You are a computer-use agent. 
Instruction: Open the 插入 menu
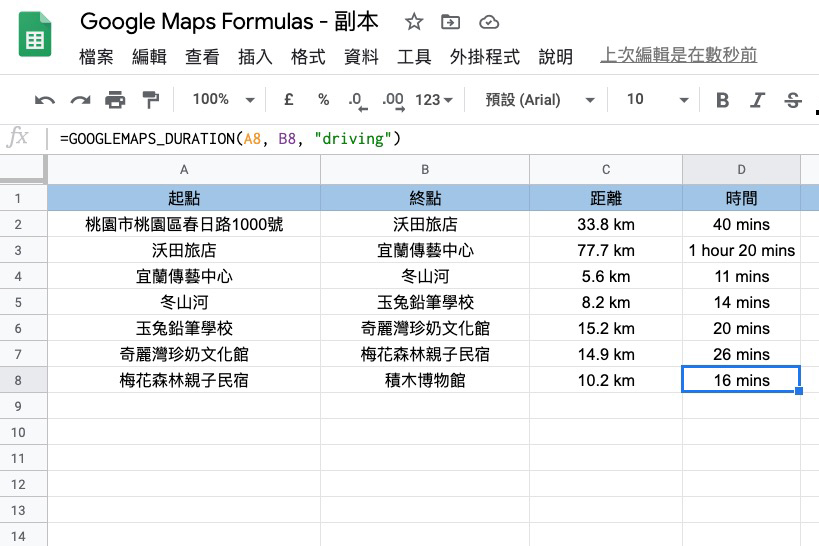[255, 56]
